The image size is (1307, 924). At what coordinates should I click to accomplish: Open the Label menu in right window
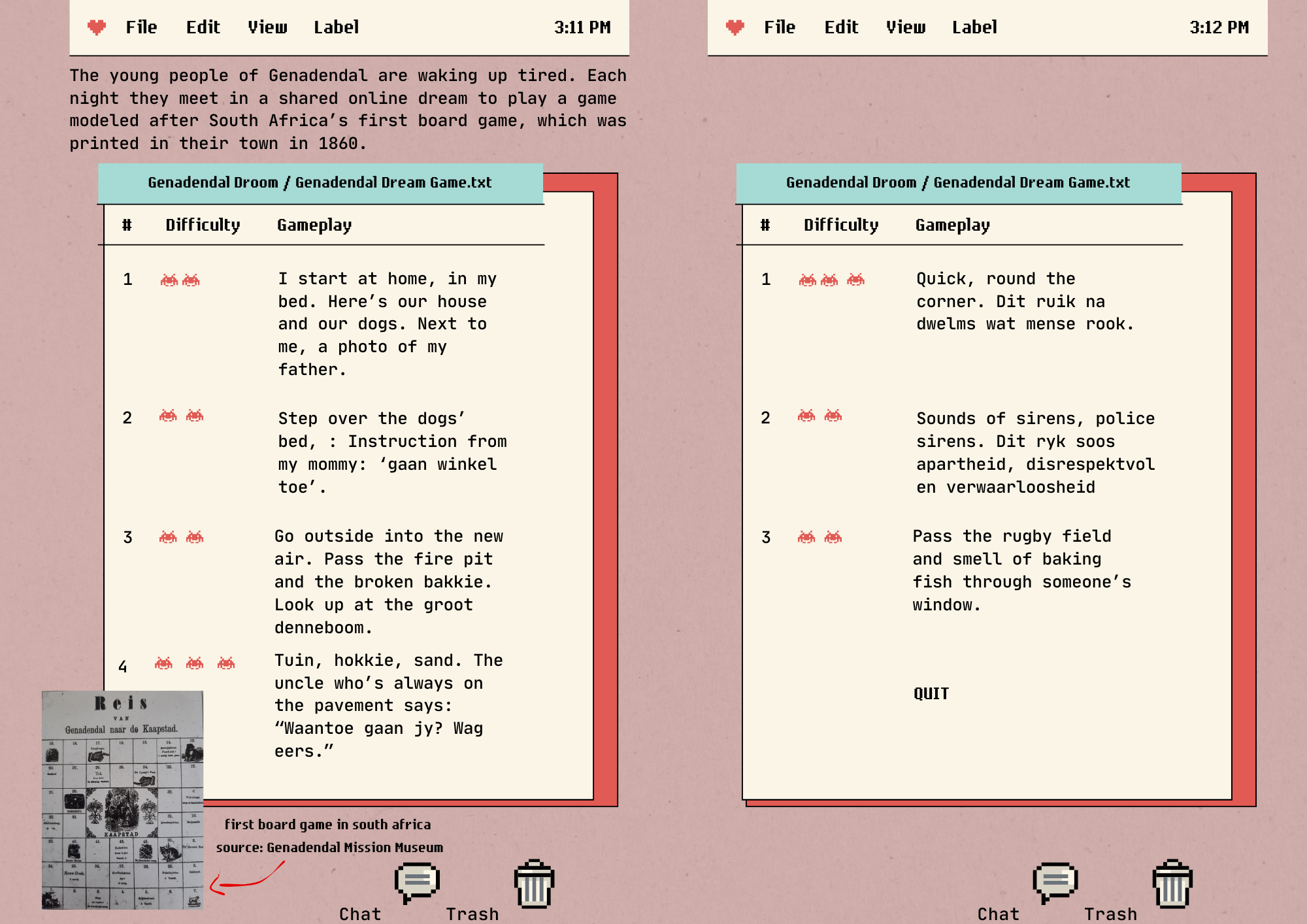pos(974,27)
